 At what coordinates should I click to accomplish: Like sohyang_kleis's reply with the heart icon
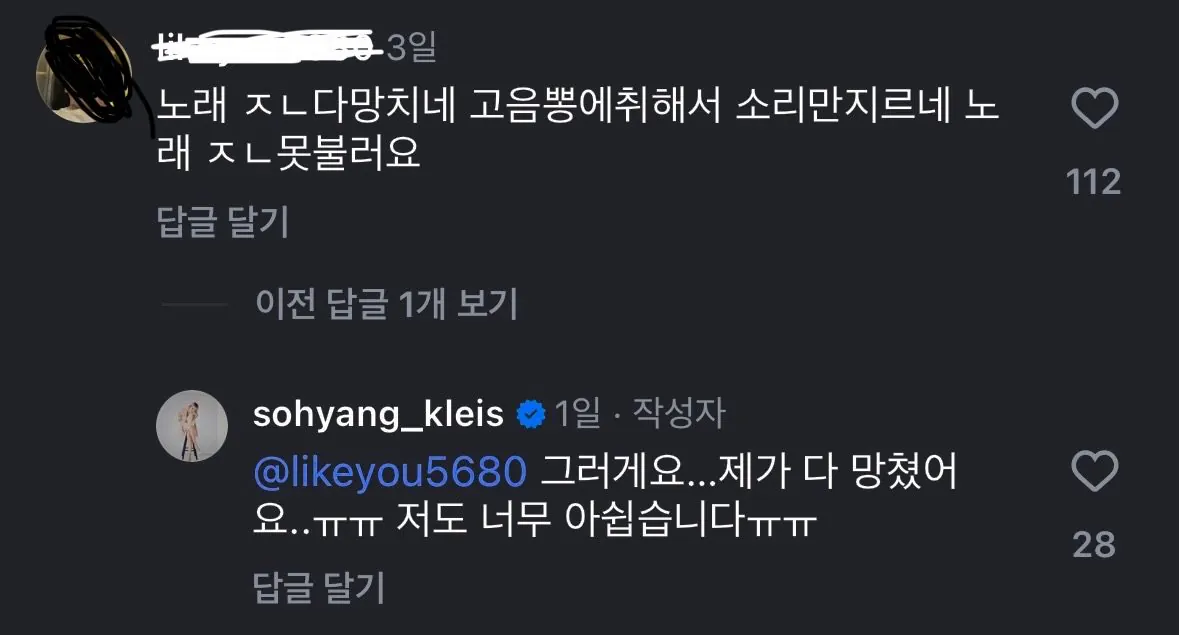1093,471
